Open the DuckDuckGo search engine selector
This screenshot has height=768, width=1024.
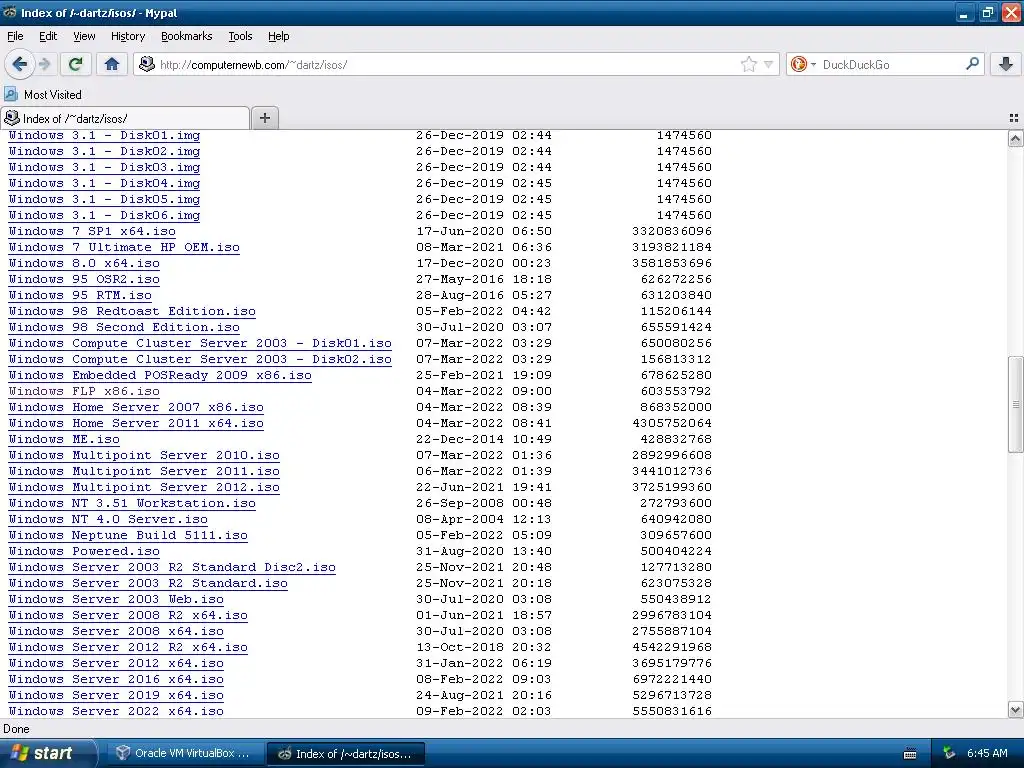click(x=803, y=64)
